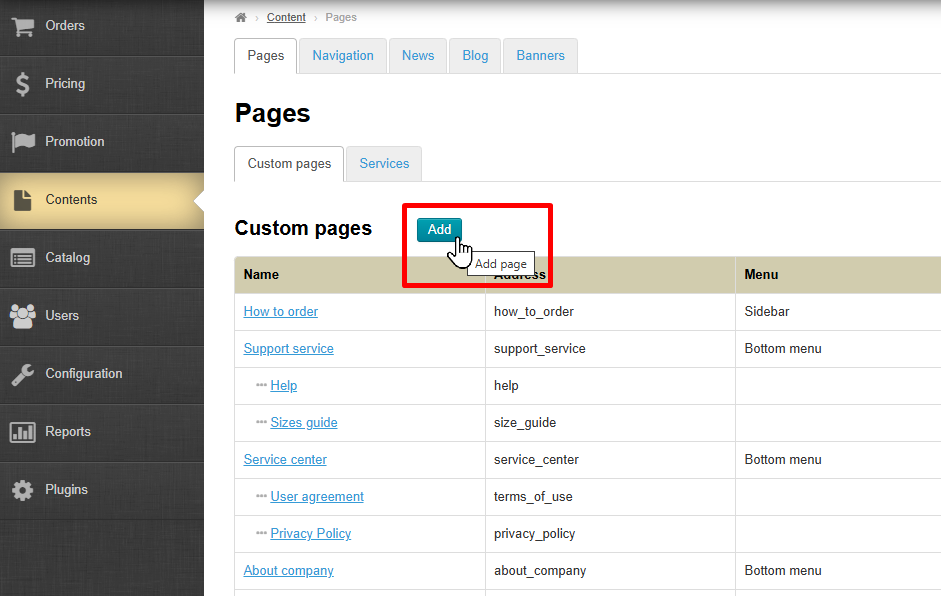Click the Content breadcrumb link
The height and width of the screenshot is (596, 941).
click(x=286, y=18)
